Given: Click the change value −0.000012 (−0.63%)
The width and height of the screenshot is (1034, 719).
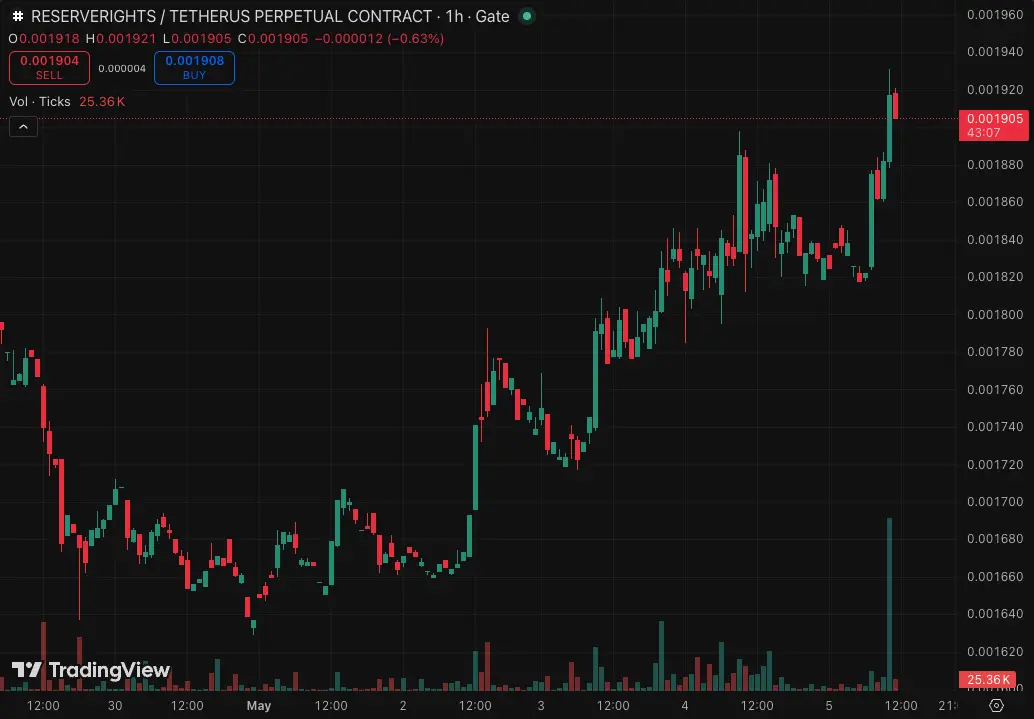Looking at the screenshot, I should point(379,39).
